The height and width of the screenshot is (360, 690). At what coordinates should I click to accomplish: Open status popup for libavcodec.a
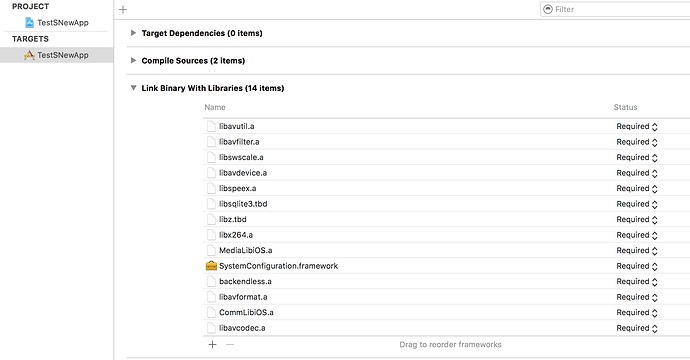637,328
